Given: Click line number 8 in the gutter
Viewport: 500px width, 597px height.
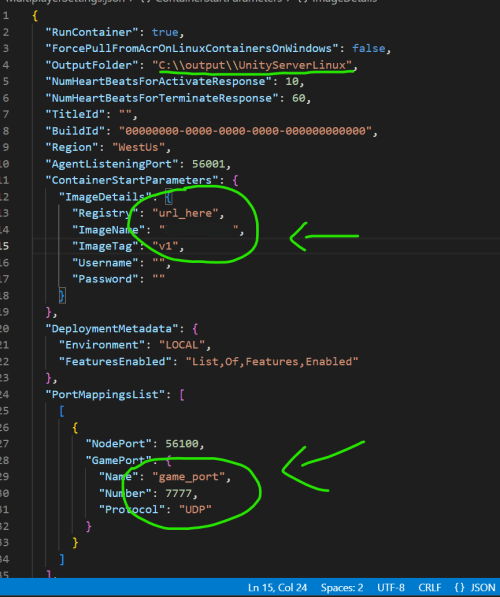Looking at the screenshot, I should pos(6,131).
